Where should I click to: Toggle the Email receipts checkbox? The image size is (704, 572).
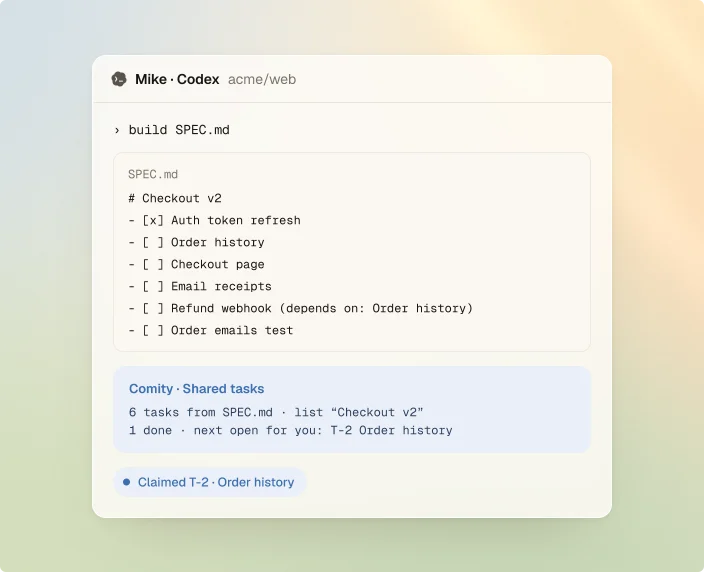pos(153,286)
